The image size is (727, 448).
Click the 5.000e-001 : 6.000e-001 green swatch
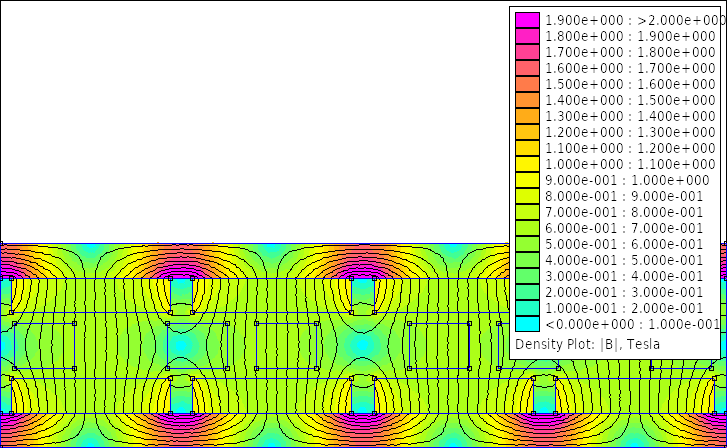click(527, 244)
